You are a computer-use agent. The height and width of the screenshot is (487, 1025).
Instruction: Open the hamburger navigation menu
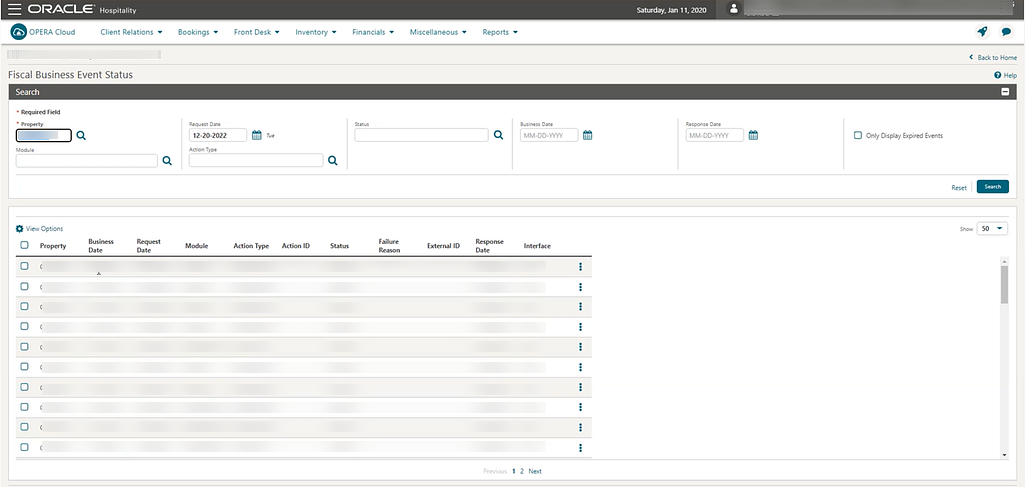tap(13, 9)
